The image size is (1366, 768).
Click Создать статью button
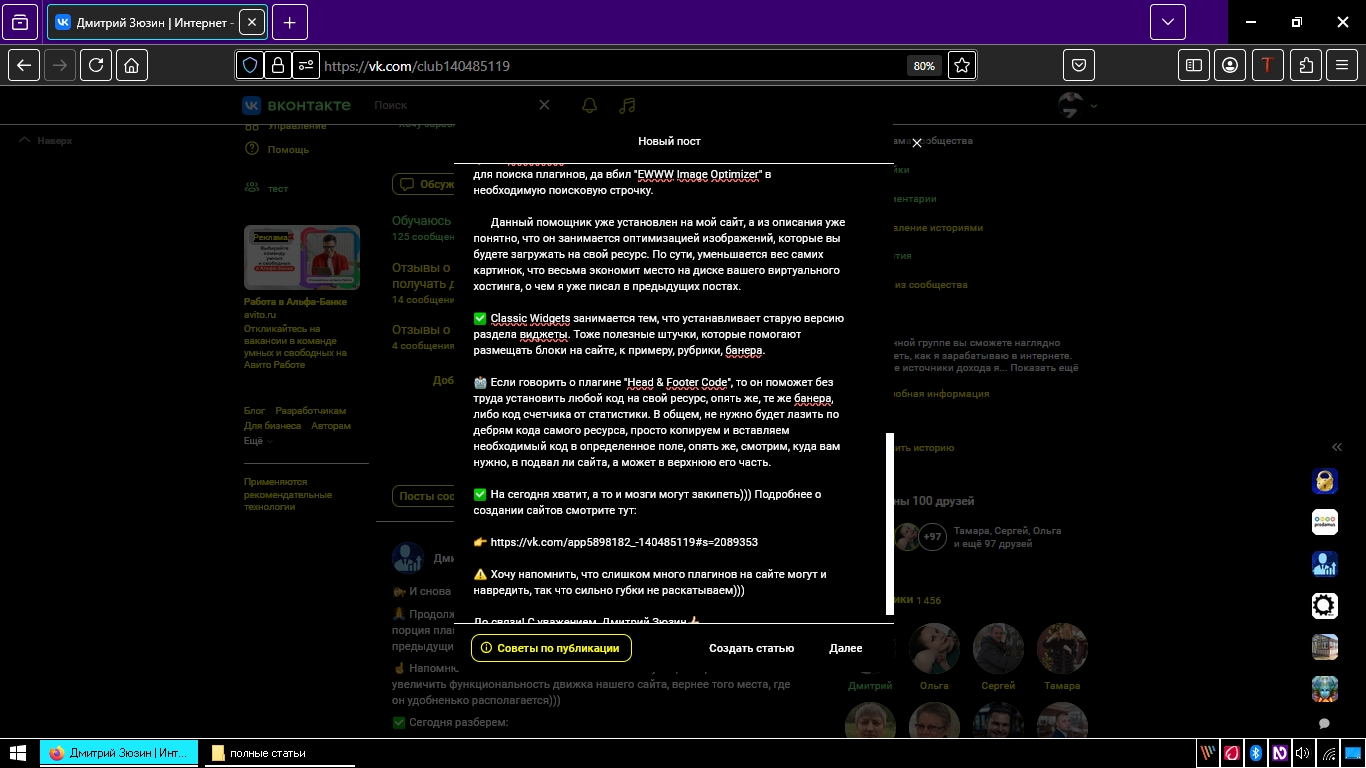(751, 648)
